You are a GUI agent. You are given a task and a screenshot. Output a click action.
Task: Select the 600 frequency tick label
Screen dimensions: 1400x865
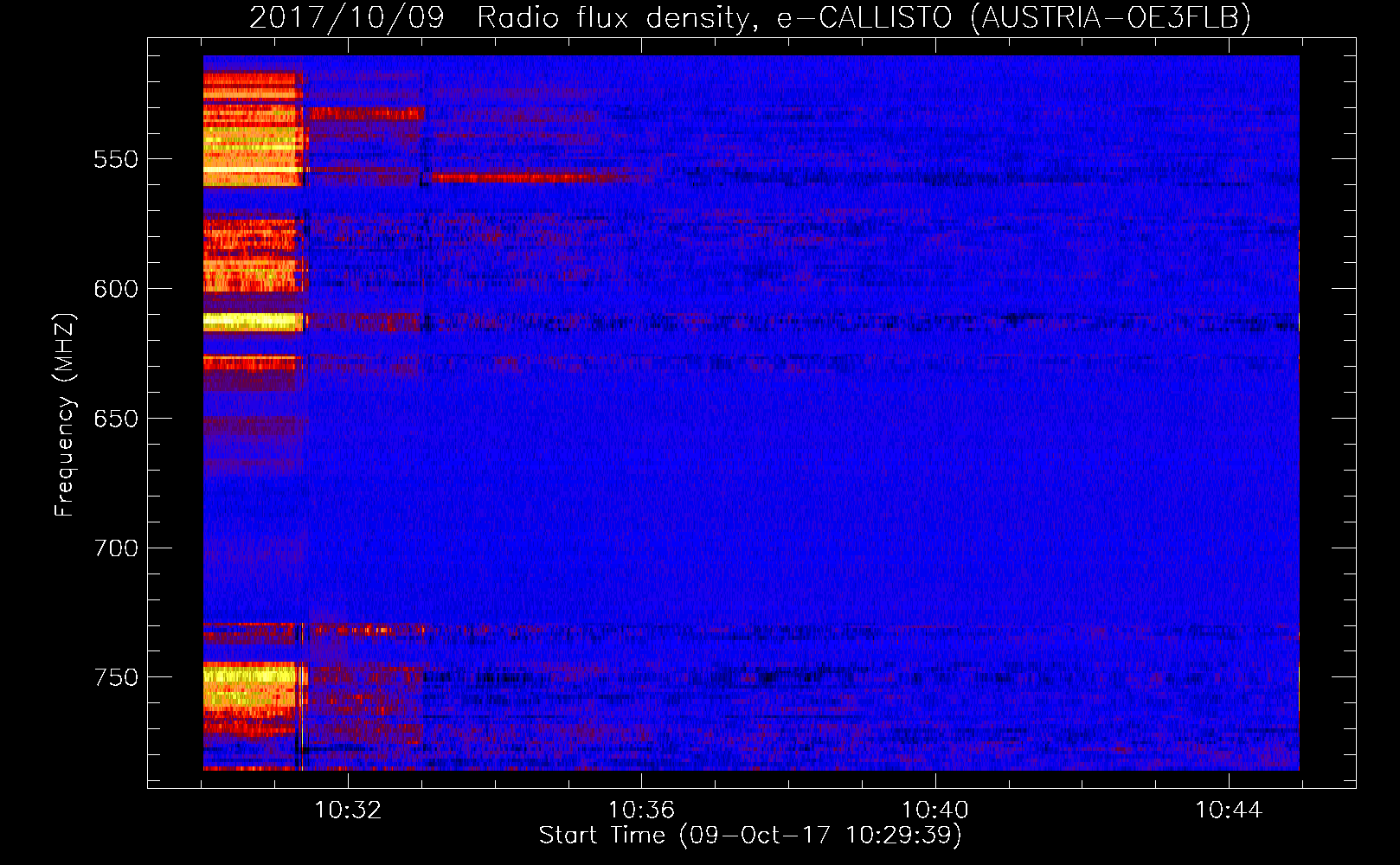click(x=116, y=289)
